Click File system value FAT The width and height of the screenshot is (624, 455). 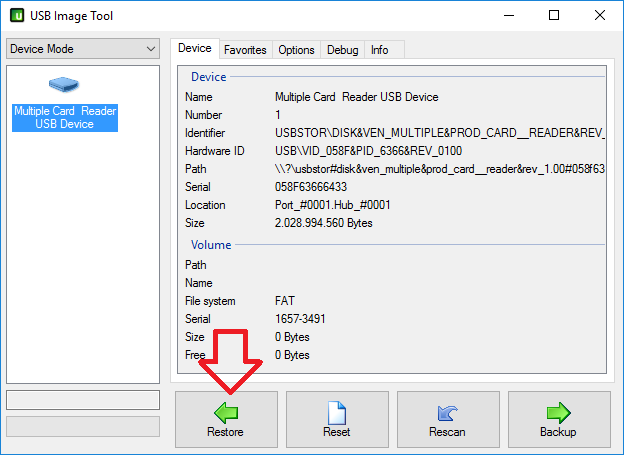pos(285,301)
